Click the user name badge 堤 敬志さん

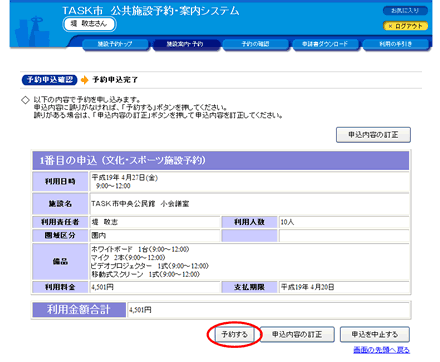(89, 24)
